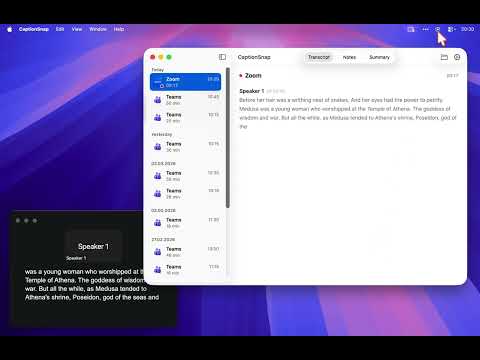480x360 pixels.
Task: Click the round icon beside the folder icon
Action: 457,57
